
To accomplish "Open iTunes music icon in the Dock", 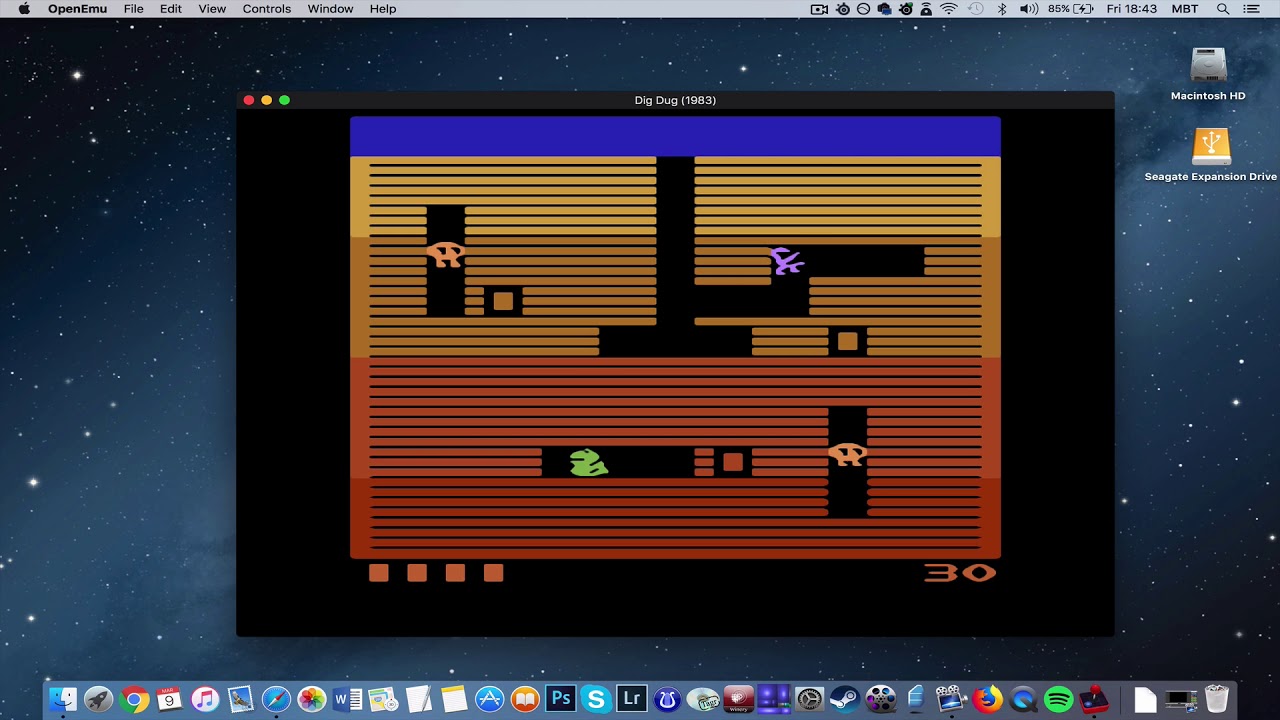I will pos(205,699).
